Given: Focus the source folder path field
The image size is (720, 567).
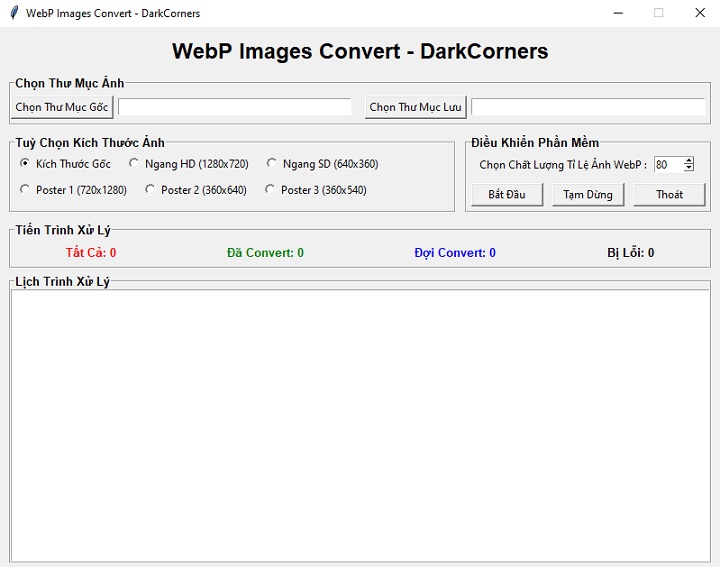Looking at the screenshot, I should point(235,107).
